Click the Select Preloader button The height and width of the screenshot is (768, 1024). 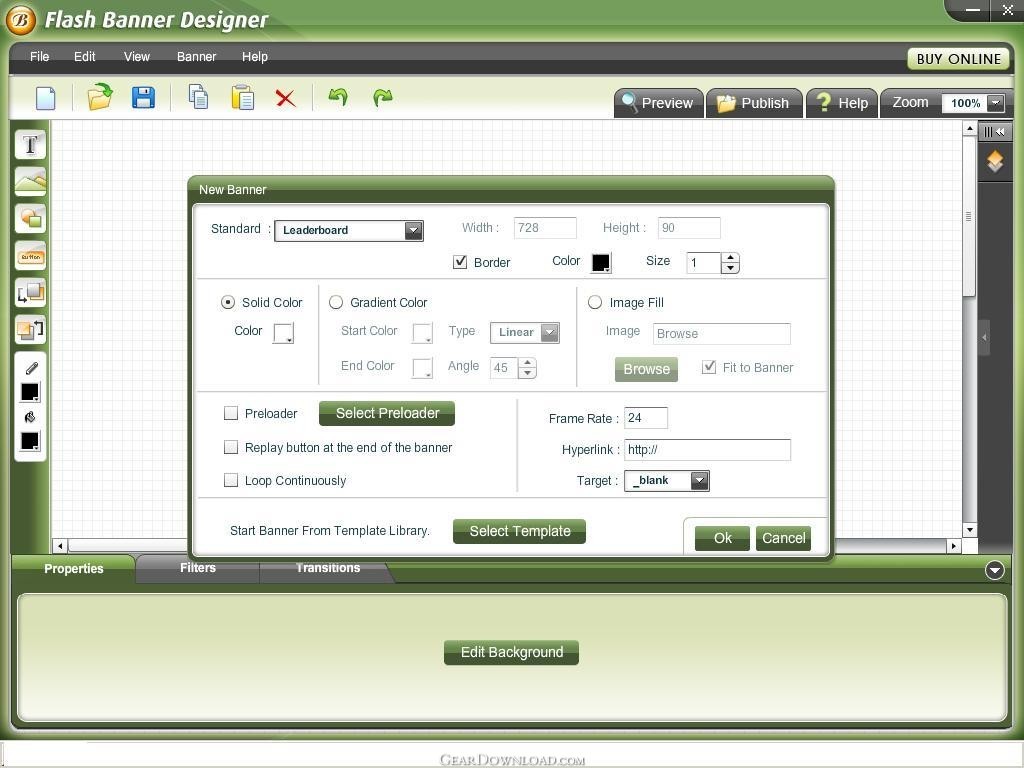tap(387, 413)
